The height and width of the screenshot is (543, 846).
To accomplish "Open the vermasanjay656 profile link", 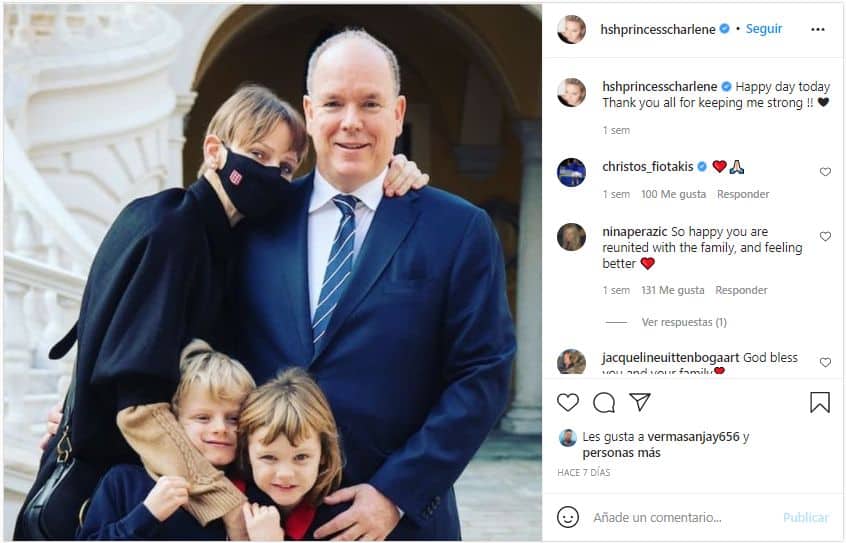I will 693,437.
